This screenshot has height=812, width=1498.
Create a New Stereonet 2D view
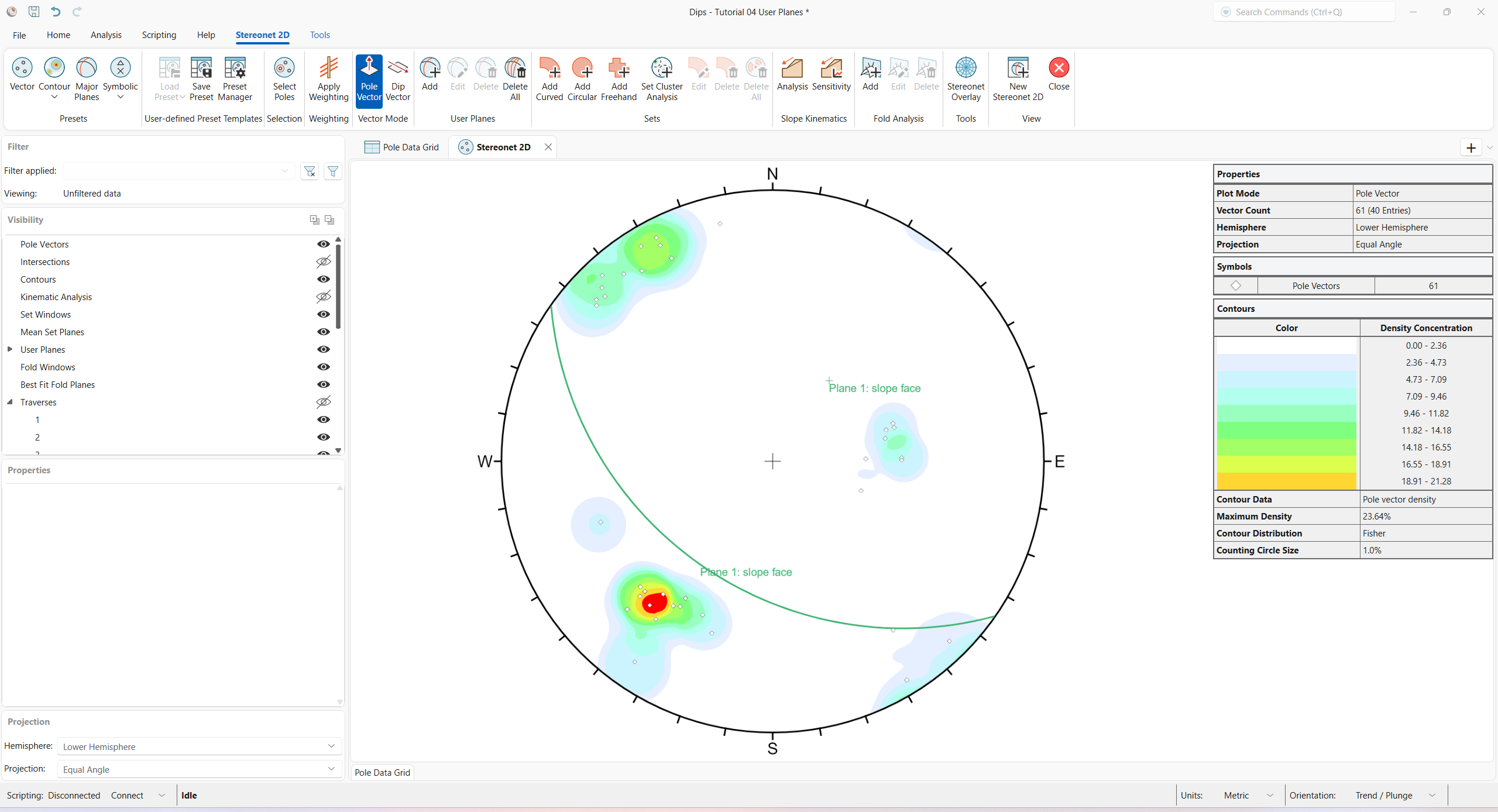pyautogui.click(x=1018, y=77)
